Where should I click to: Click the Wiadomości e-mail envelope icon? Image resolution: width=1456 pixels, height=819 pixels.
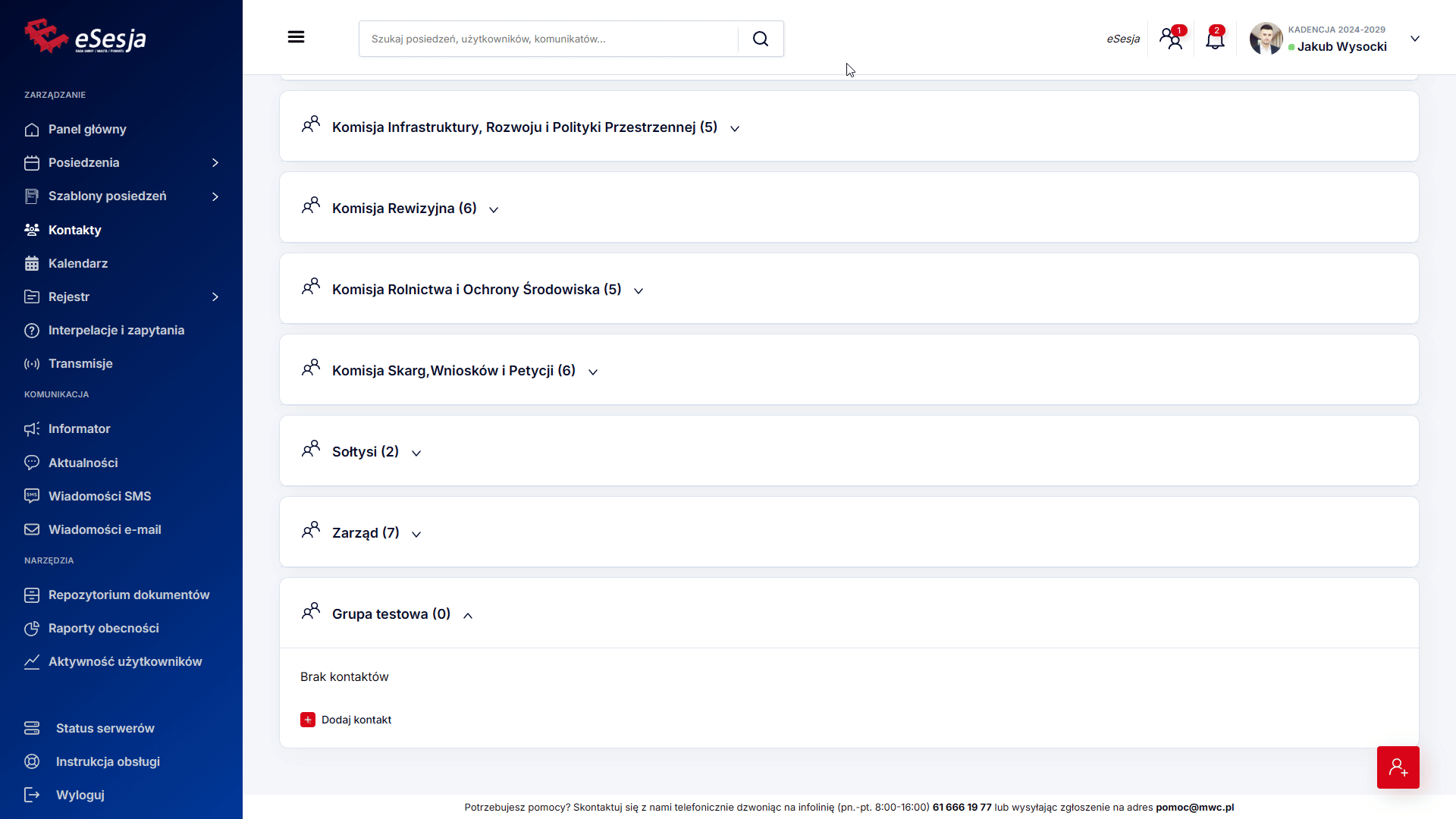pos(32,529)
